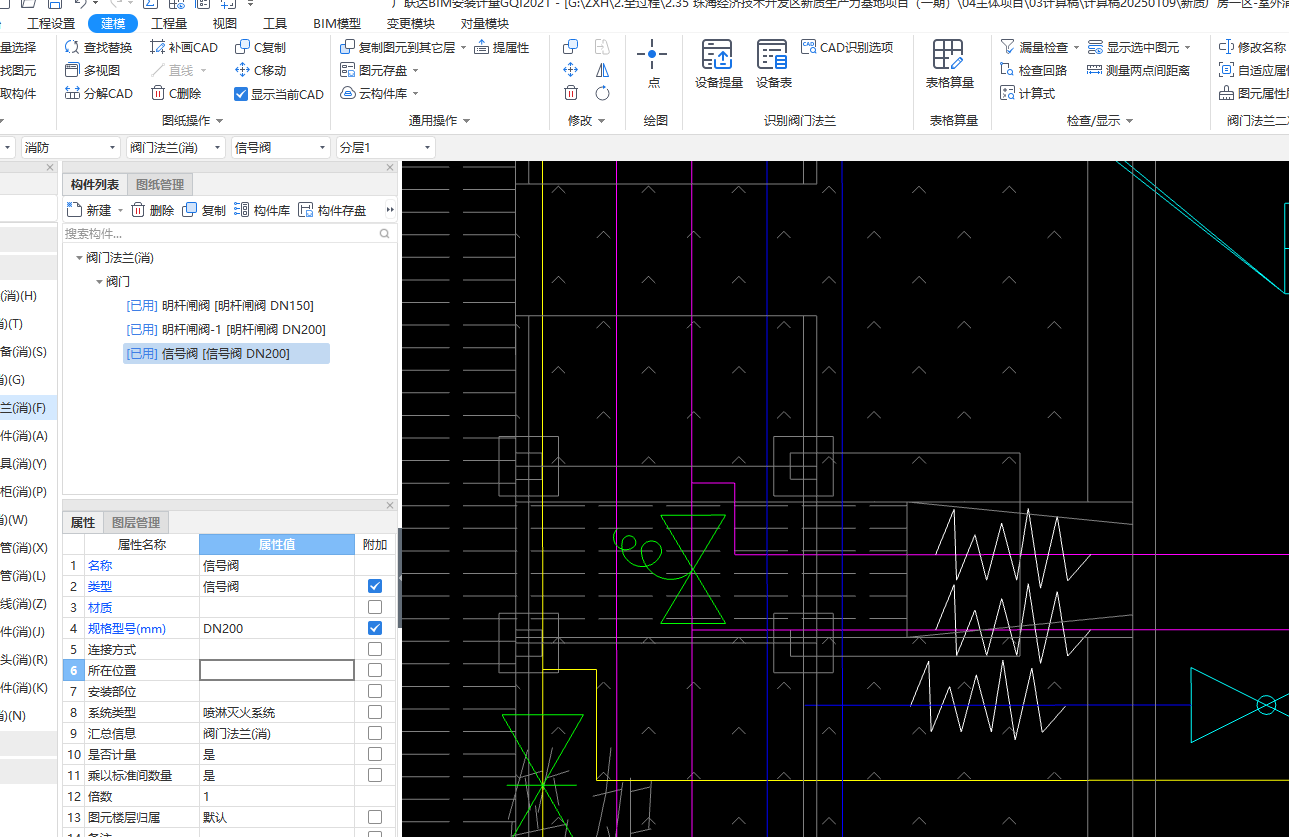1289x837 pixels.
Task: Select 信号阀 DN200 component
Action: click(226, 353)
